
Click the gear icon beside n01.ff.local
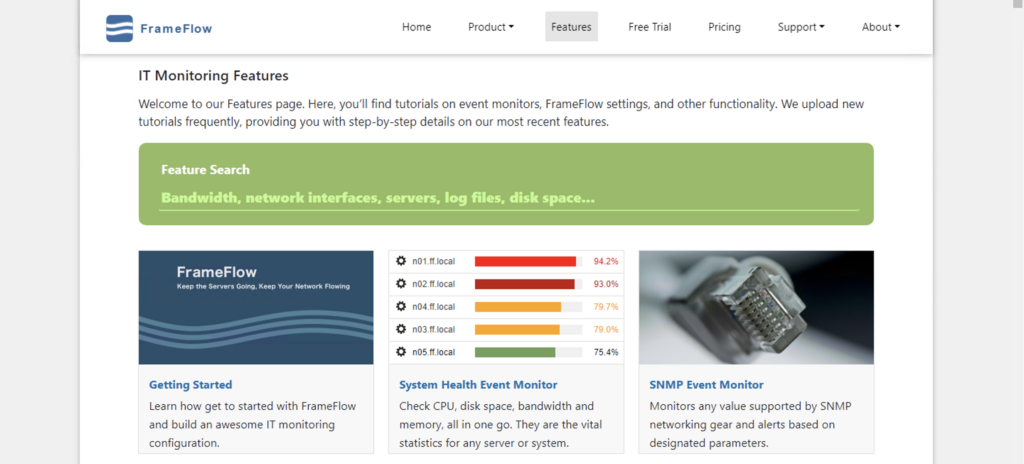click(401, 261)
